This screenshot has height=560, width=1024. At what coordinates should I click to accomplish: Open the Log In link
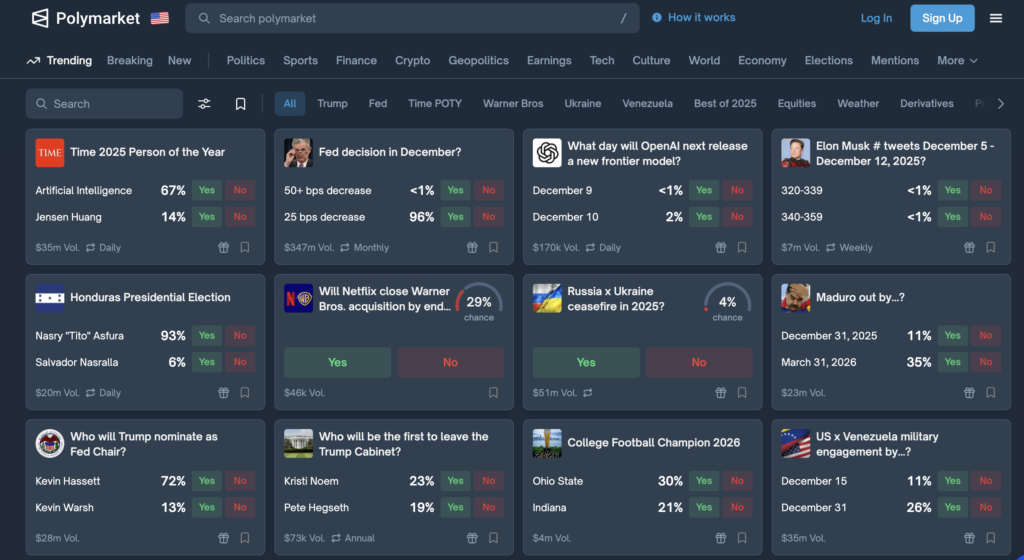(x=876, y=18)
